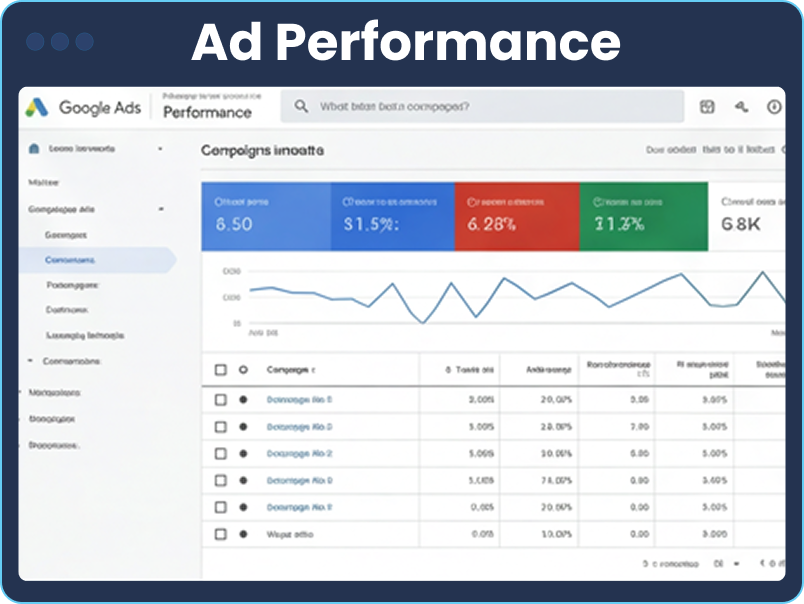
Task: Select the red 6.28% metric card
Action: pos(516,216)
